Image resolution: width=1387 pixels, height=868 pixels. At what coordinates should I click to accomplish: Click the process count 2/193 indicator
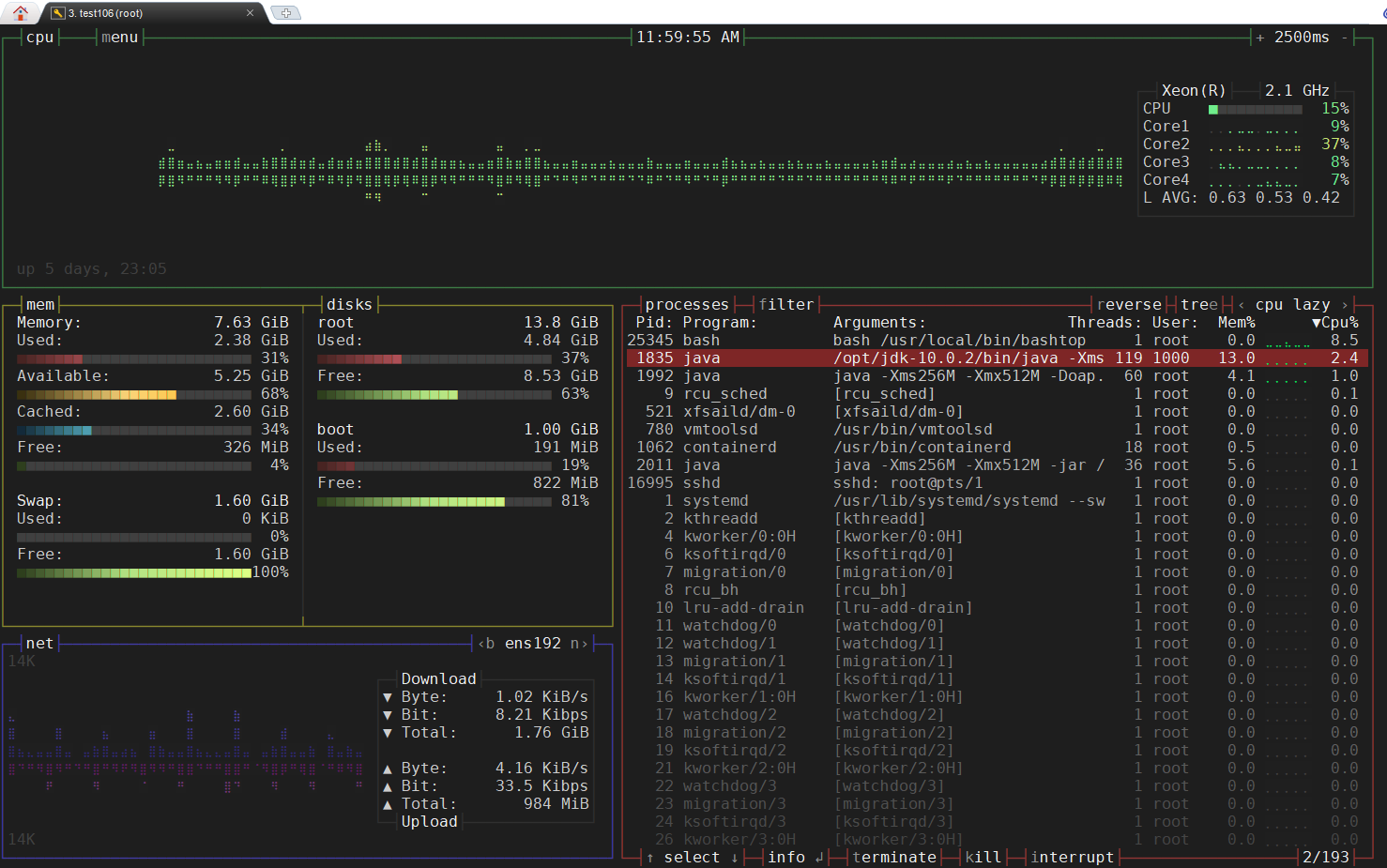(x=1325, y=858)
